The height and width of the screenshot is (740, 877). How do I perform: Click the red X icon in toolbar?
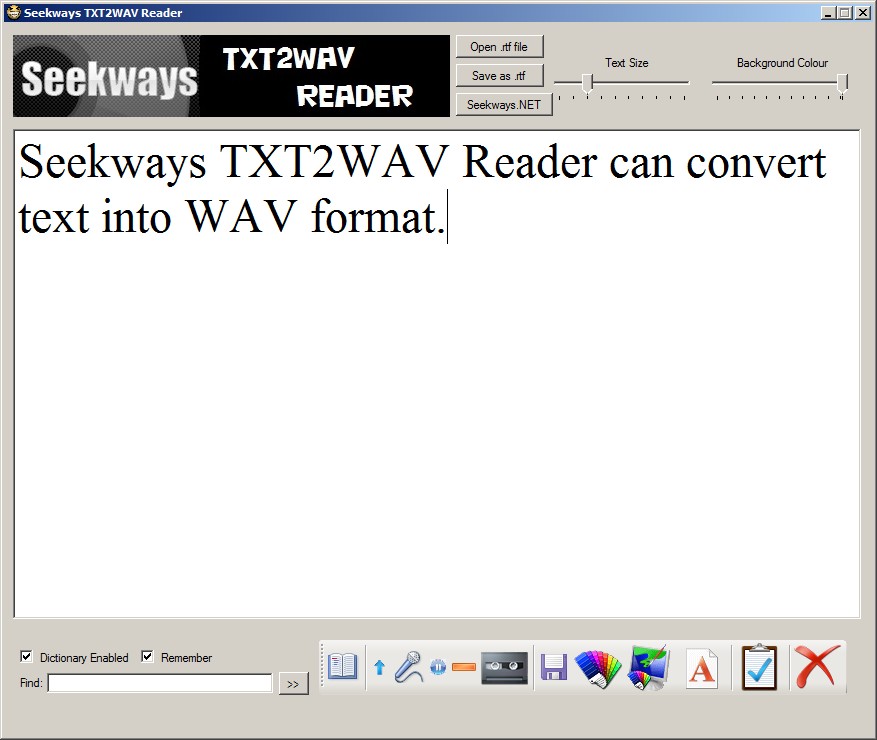817,666
